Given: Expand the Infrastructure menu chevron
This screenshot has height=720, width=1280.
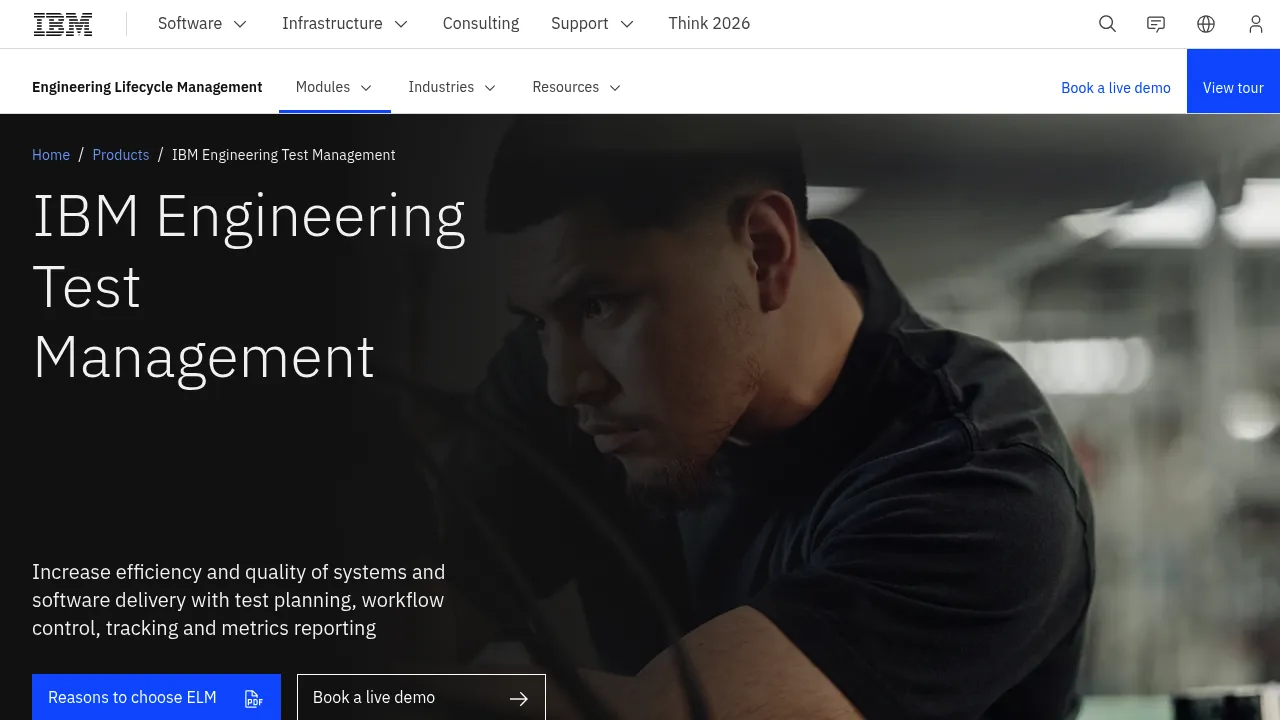Looking at the screenshot, I should coord(401,24).
